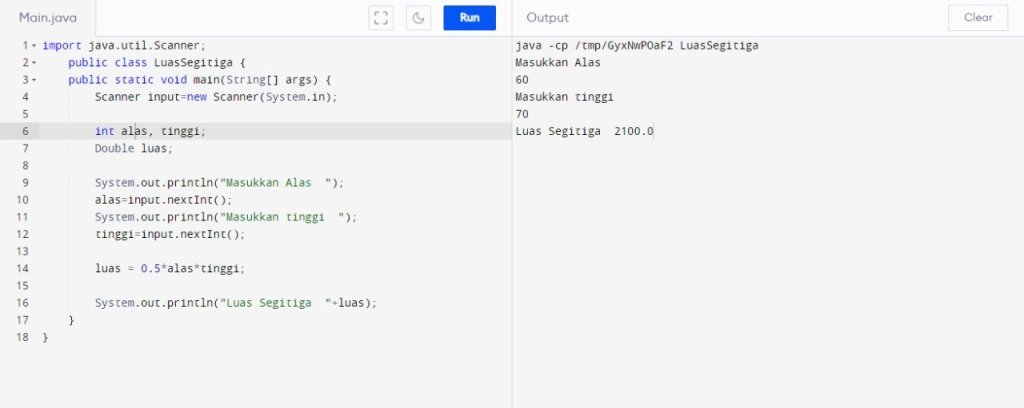Click the "Masukkan Alas" println statement
The height and width of the screenshot is (408, 1024).
point(219,183)
